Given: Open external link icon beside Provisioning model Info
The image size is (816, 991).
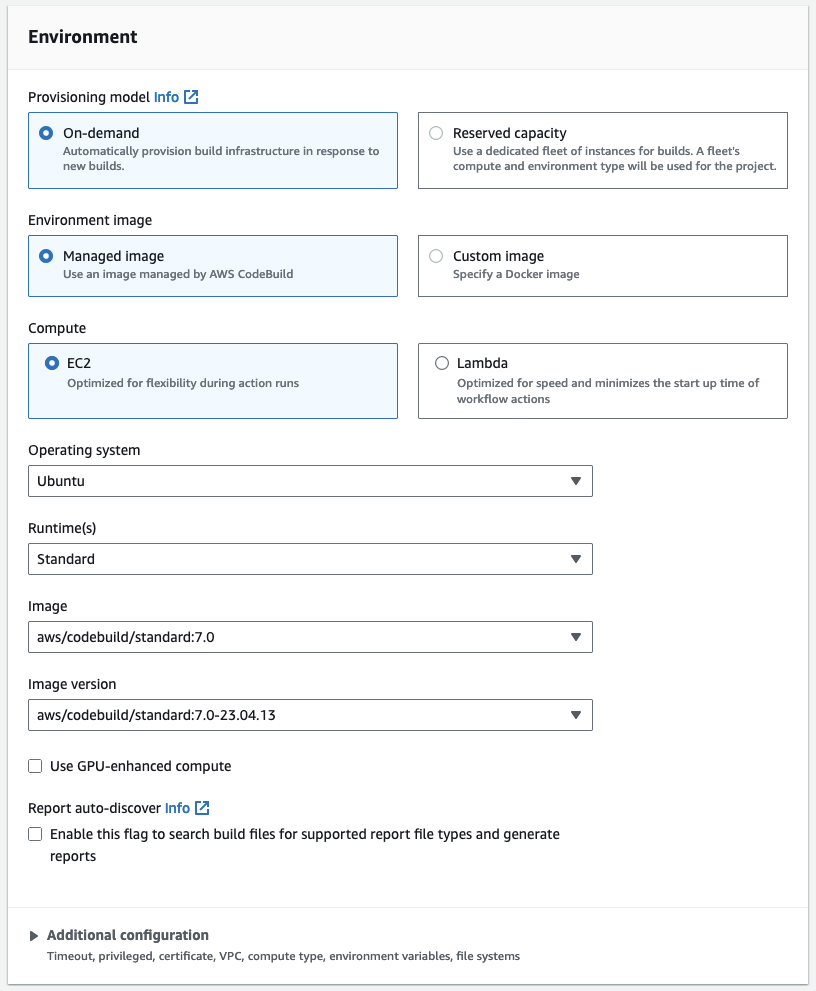Looking at the screenshot, I should 191,97.
